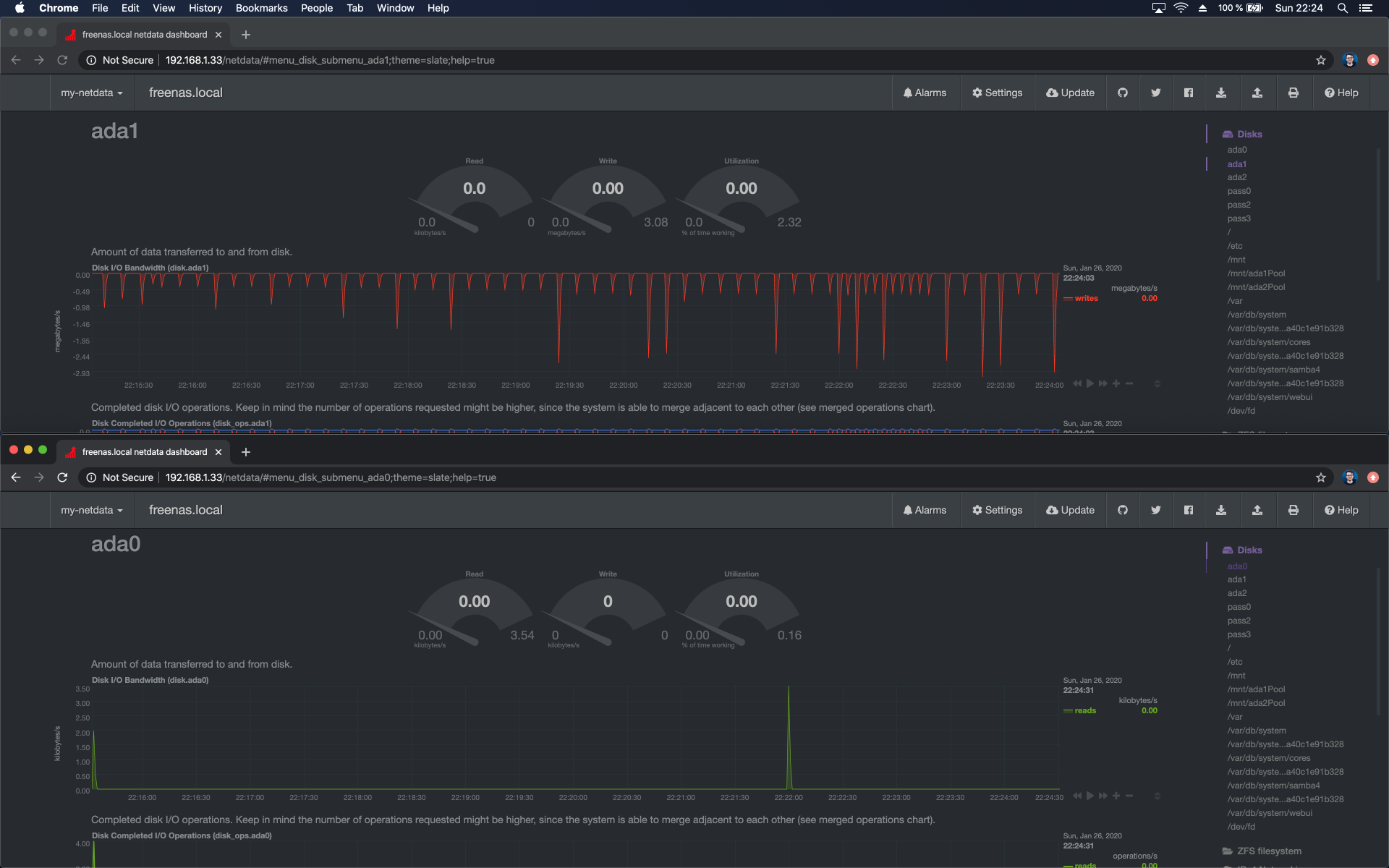This screenshot has width=1389, height=868.
Task: Open the History menu in the menu bar
Action: [x=205, y=8]
